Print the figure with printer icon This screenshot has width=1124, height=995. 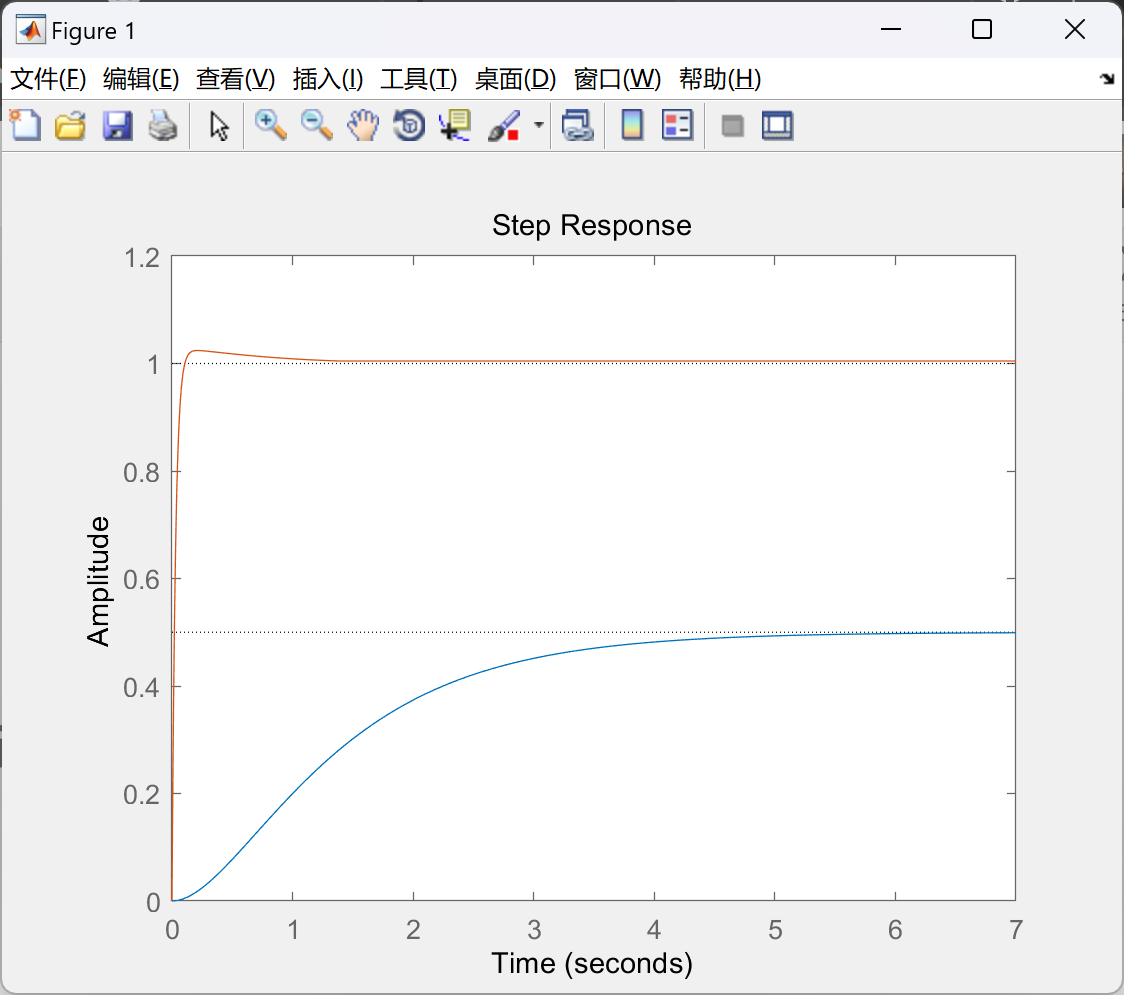pyautogui.click(x=163, y=125)
